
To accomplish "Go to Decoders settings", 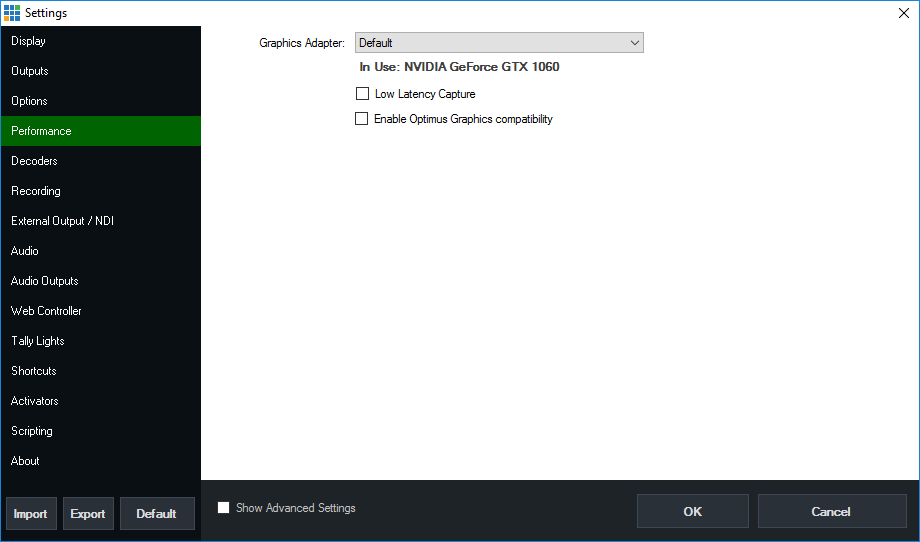I will click(x=101, y=161).
